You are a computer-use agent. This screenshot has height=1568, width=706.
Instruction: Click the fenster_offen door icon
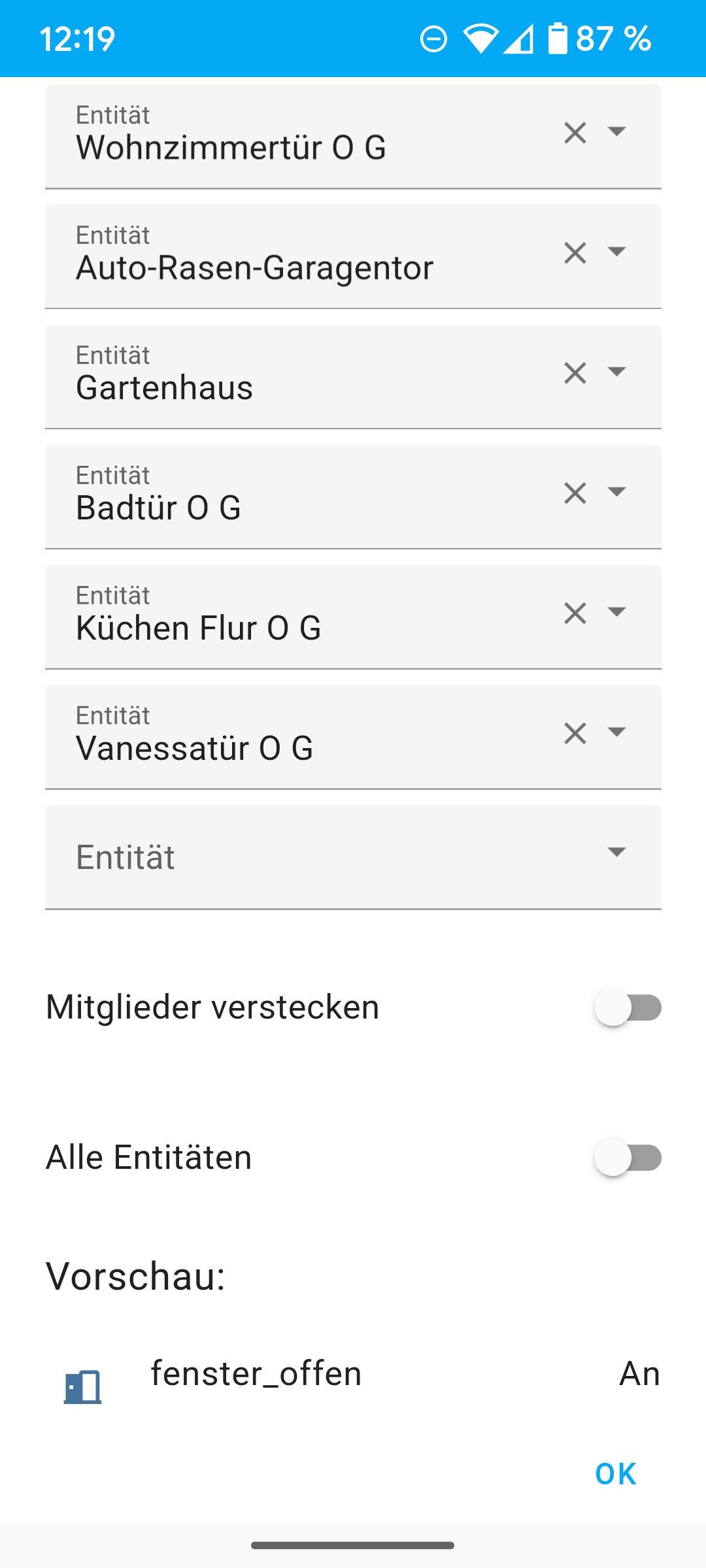tap(83, 1386)
